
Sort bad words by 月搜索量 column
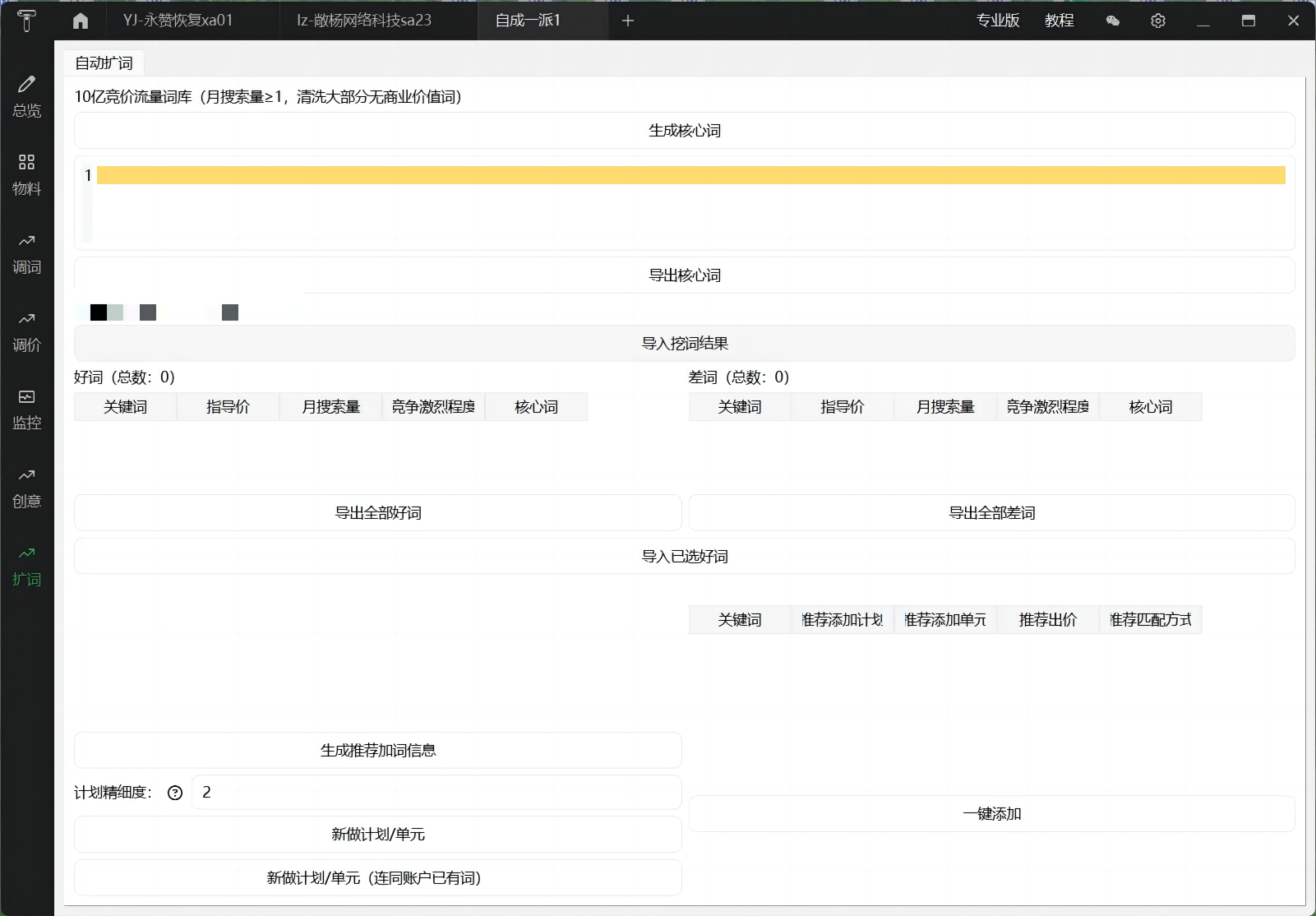946,407
